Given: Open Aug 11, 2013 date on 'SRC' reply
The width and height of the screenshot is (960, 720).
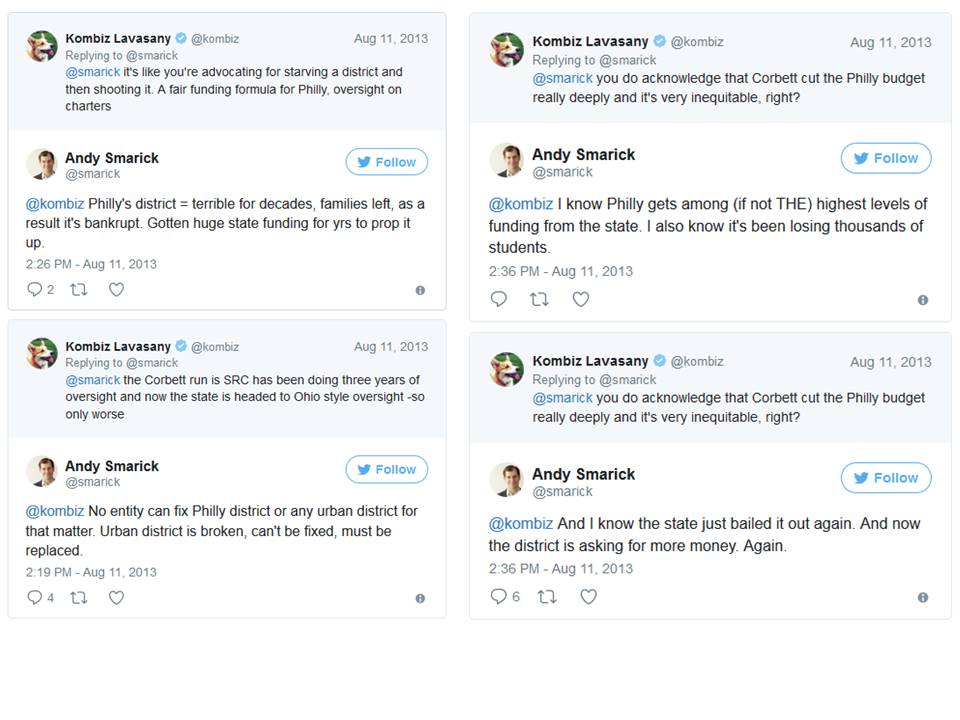Looking at the screenshot, I should 391,347.
